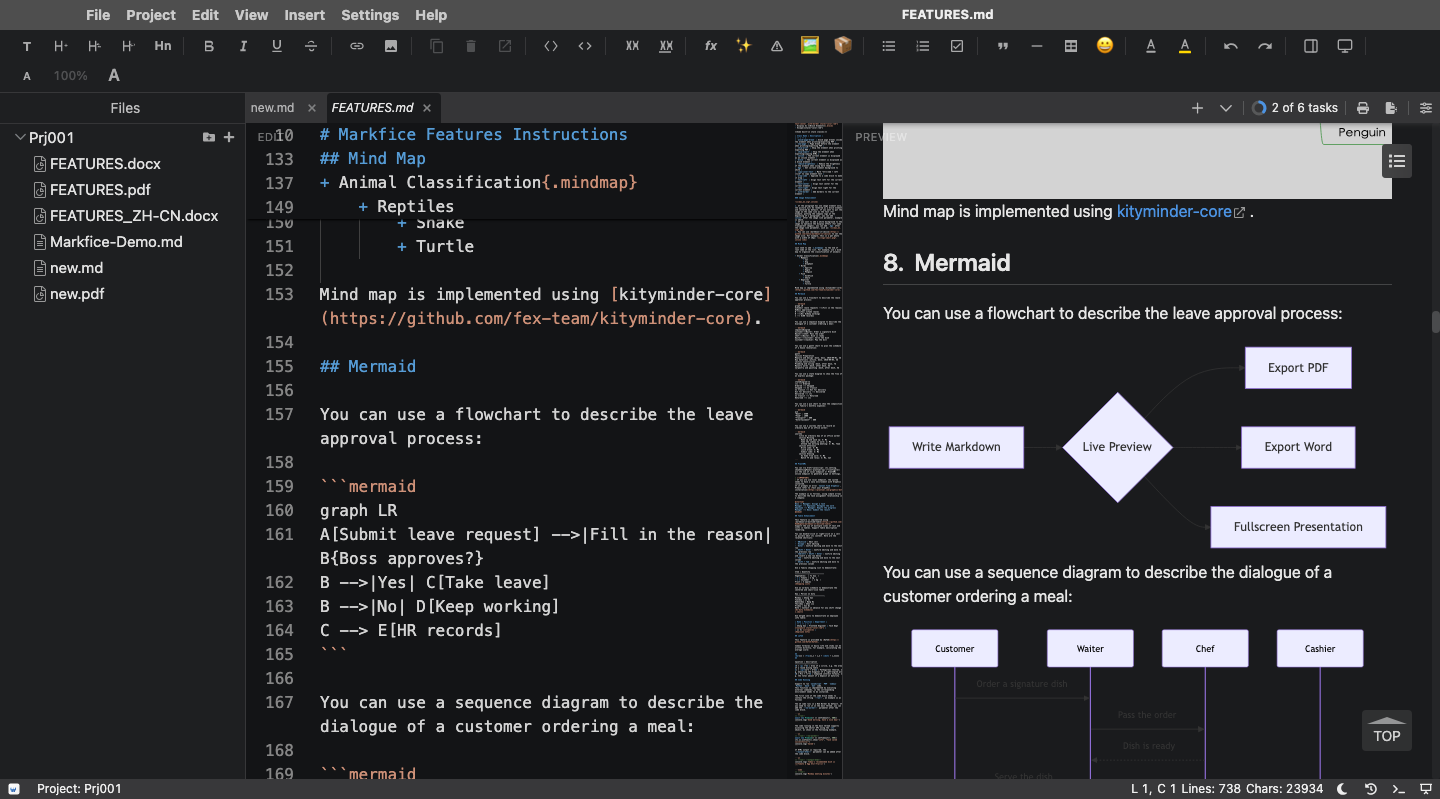Open FEATURES_ZH-CN.docx file
The height and width of the screenshot is (799, 1440).
tap(134, 216)
